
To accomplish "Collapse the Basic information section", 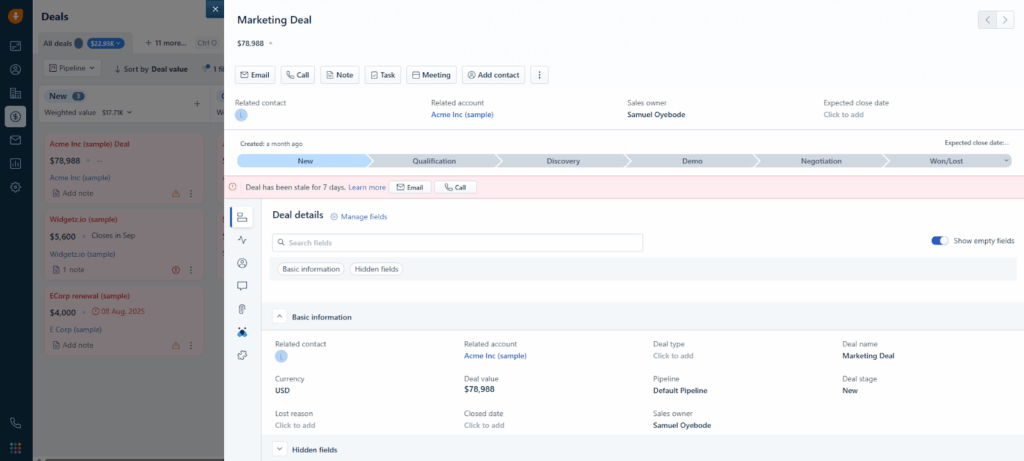I will pos(280,317).
